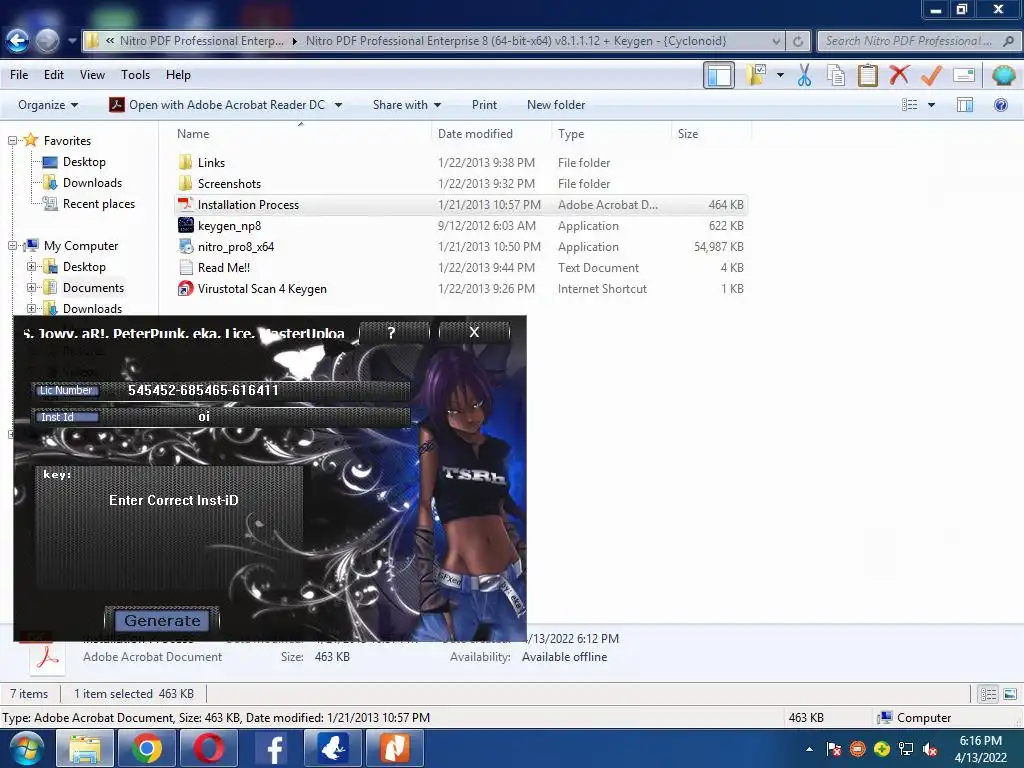Expand the Share with dropdown

pos(407,105)
